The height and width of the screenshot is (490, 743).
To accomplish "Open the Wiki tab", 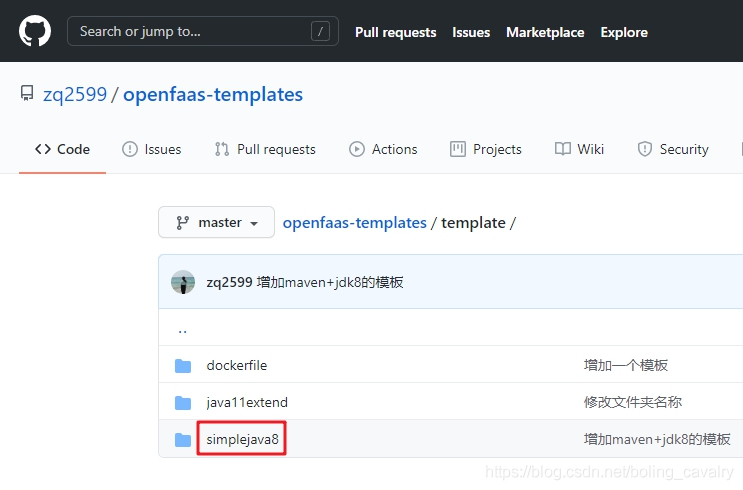I will [x=580, y=149].
